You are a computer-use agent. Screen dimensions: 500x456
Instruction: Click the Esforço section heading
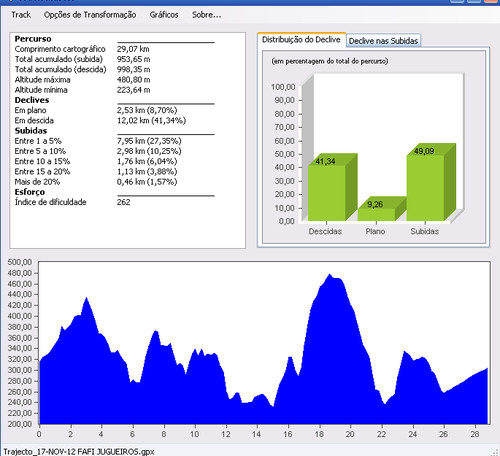(x=30, y=192)
